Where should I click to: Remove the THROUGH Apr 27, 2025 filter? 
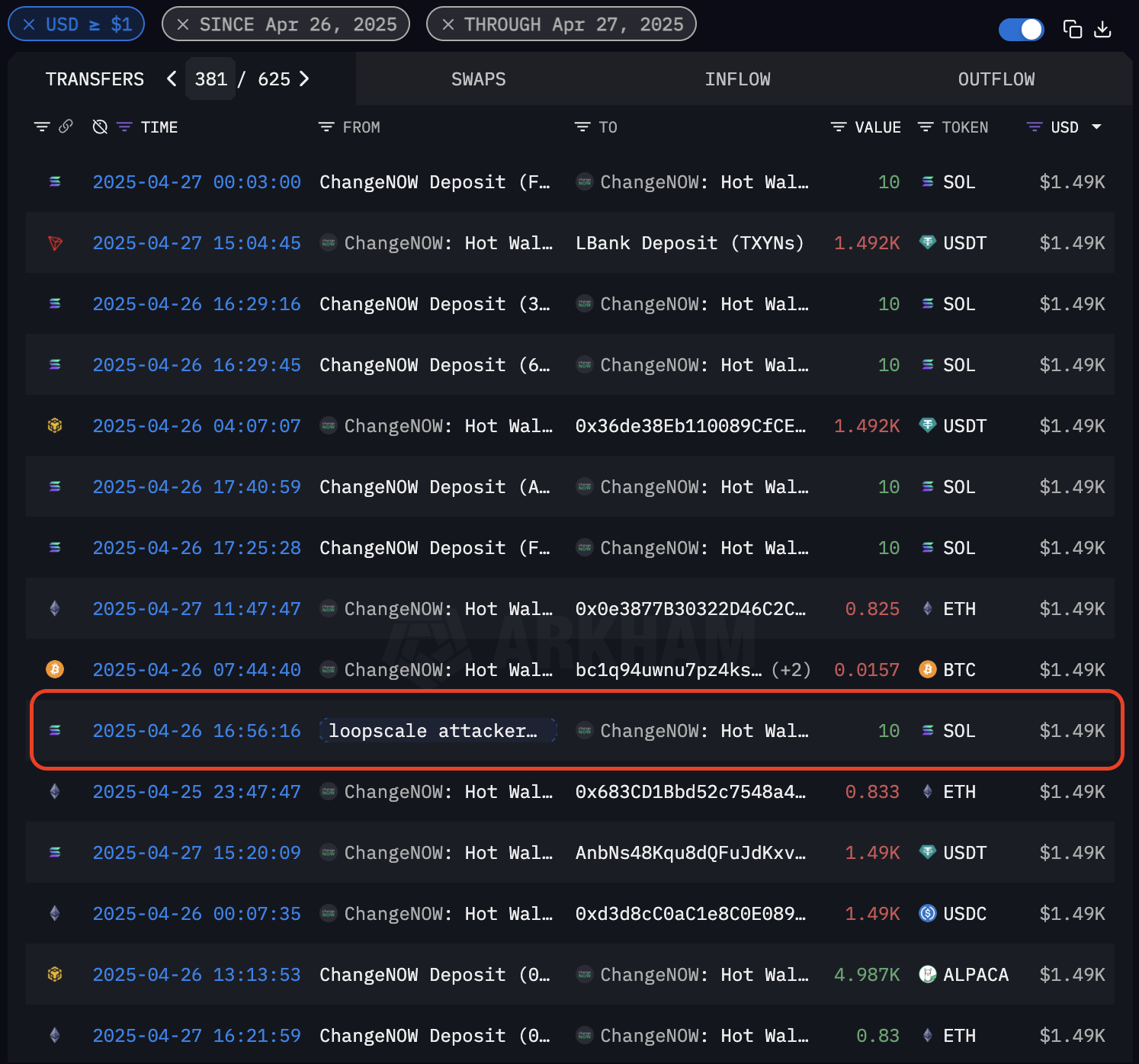pyautogui.click(x=448, y=24)
